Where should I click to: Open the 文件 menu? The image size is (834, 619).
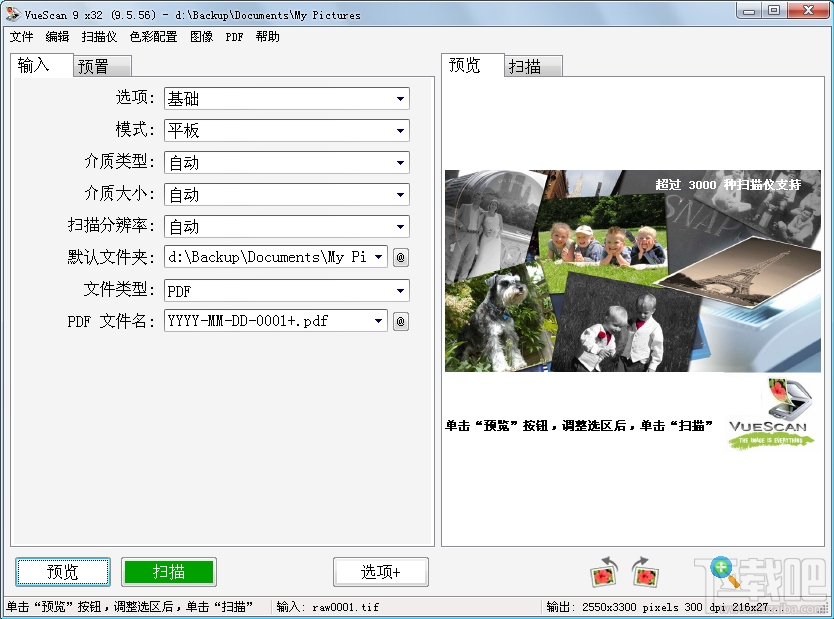[x=22, y=37]
